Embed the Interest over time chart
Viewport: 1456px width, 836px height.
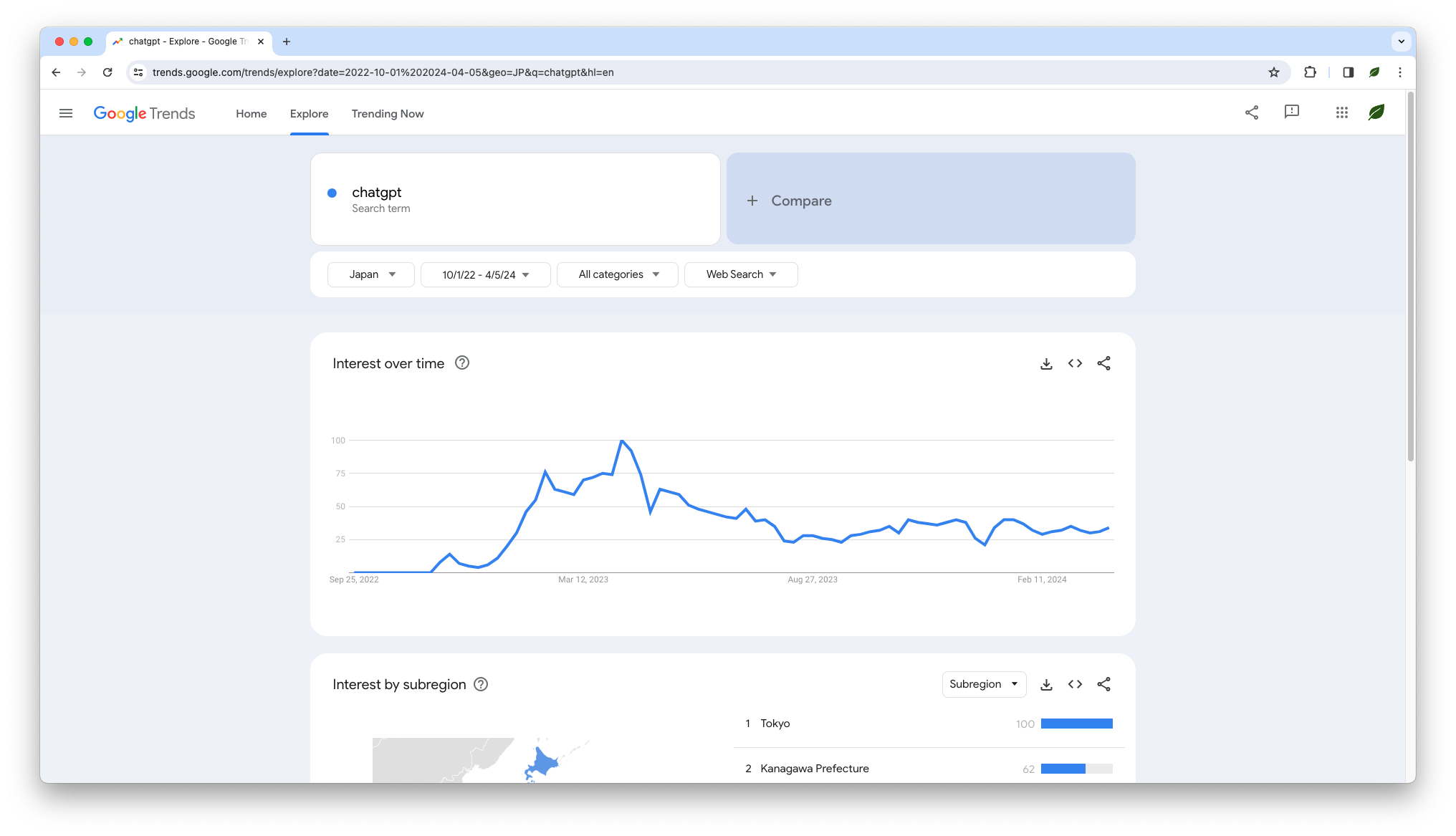click(x=1075, y=364)
